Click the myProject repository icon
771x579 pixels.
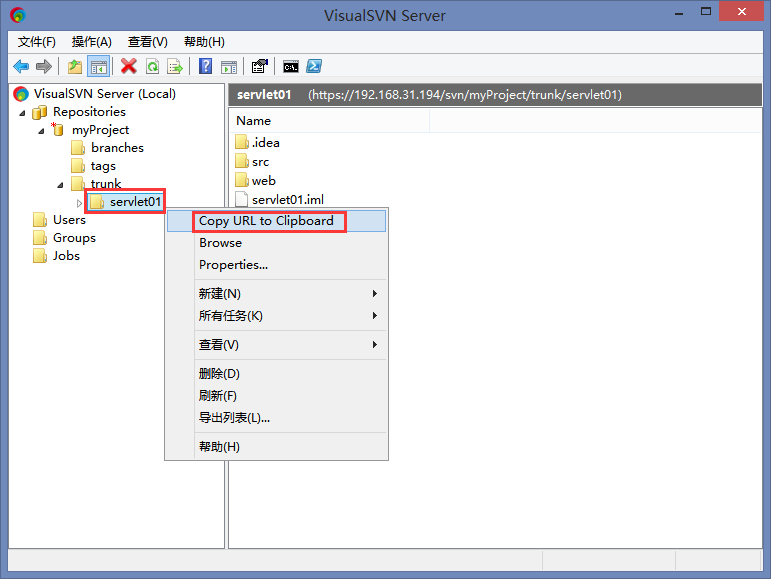(x=58, y=130)
